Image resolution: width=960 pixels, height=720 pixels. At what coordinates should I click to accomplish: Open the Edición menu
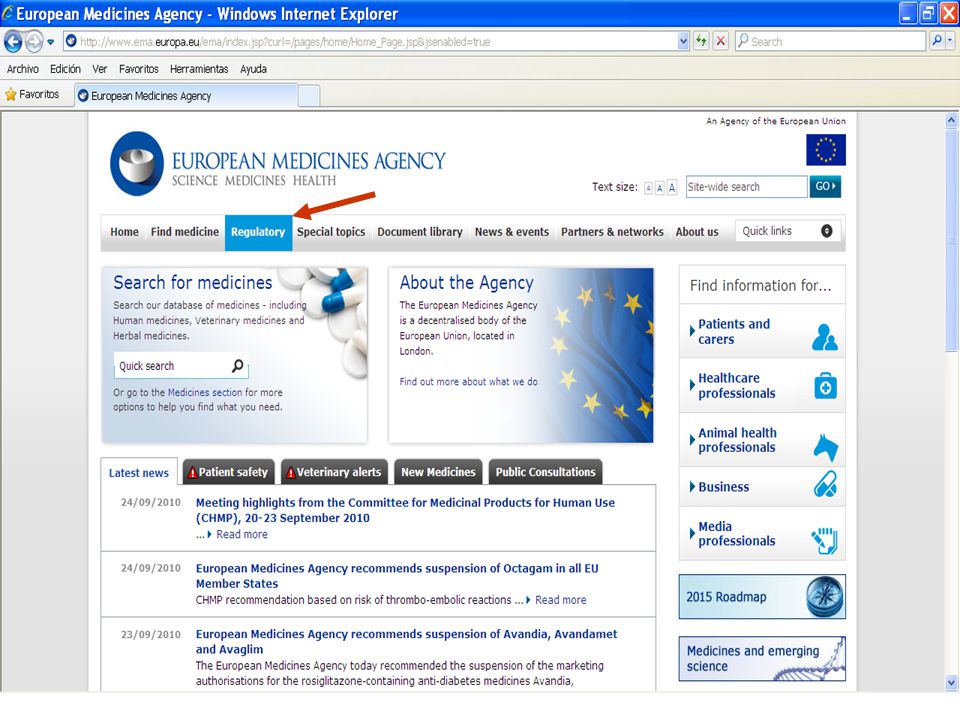66,69
